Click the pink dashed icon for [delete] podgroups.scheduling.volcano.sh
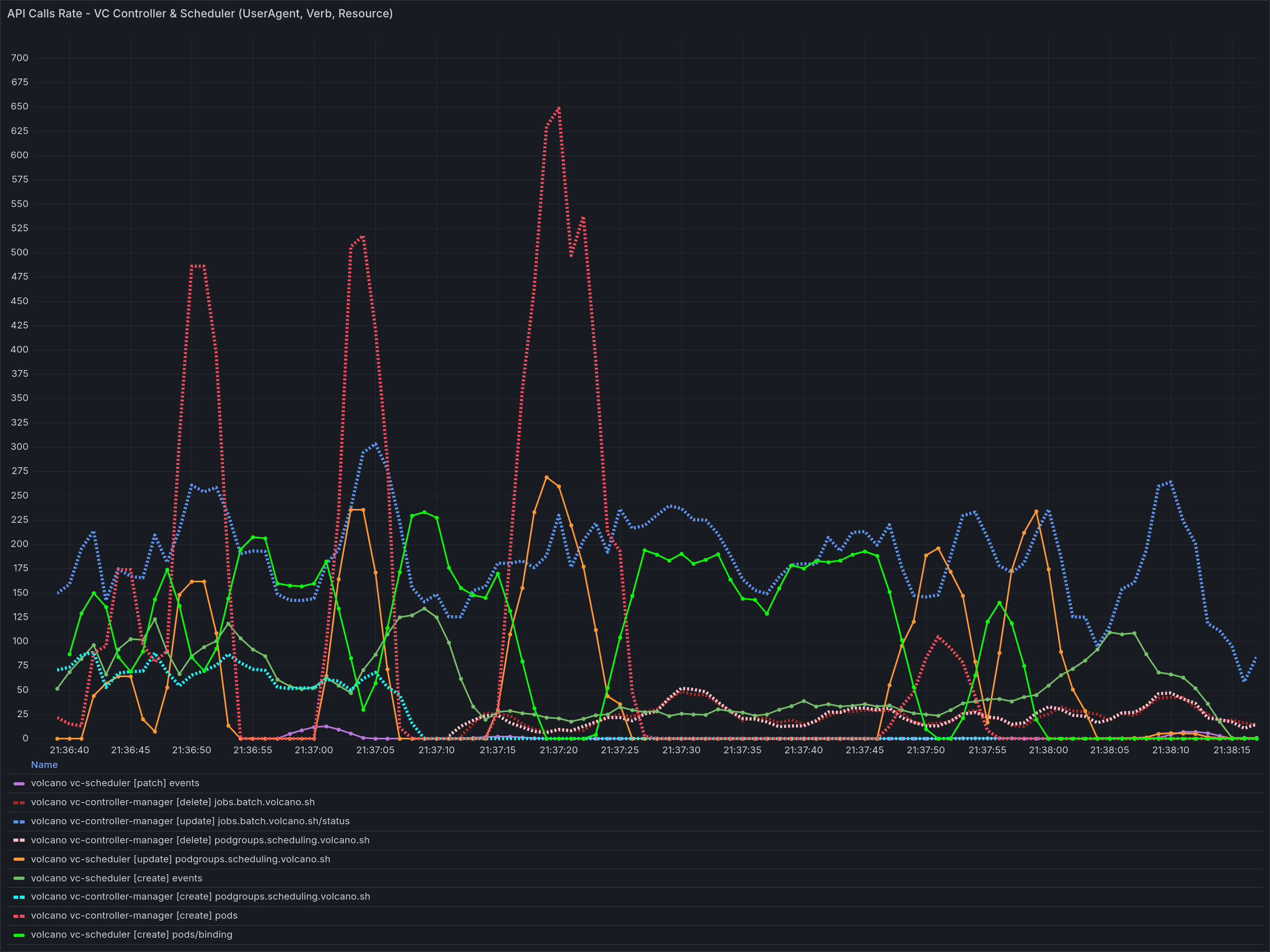 tap(18, 839)
